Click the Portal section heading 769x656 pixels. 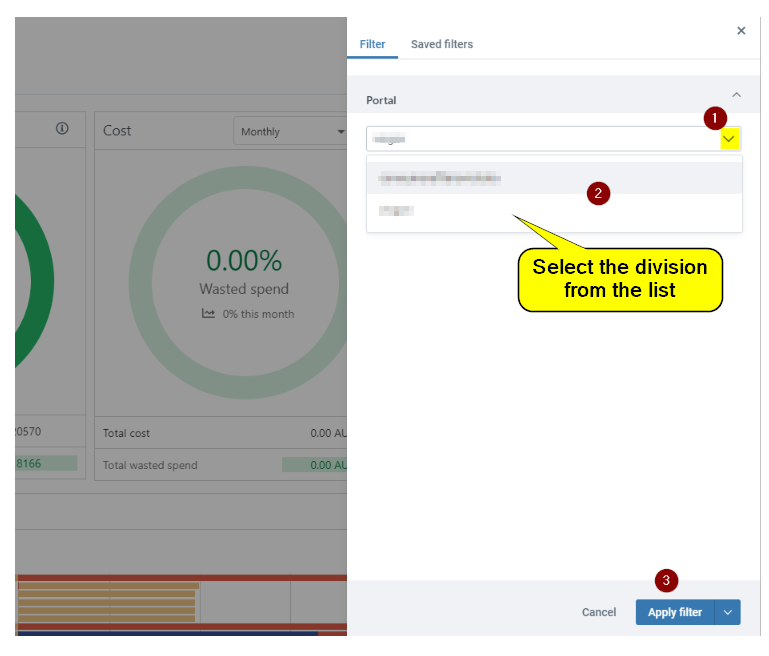pyautogui.click(x=381, y=101)
